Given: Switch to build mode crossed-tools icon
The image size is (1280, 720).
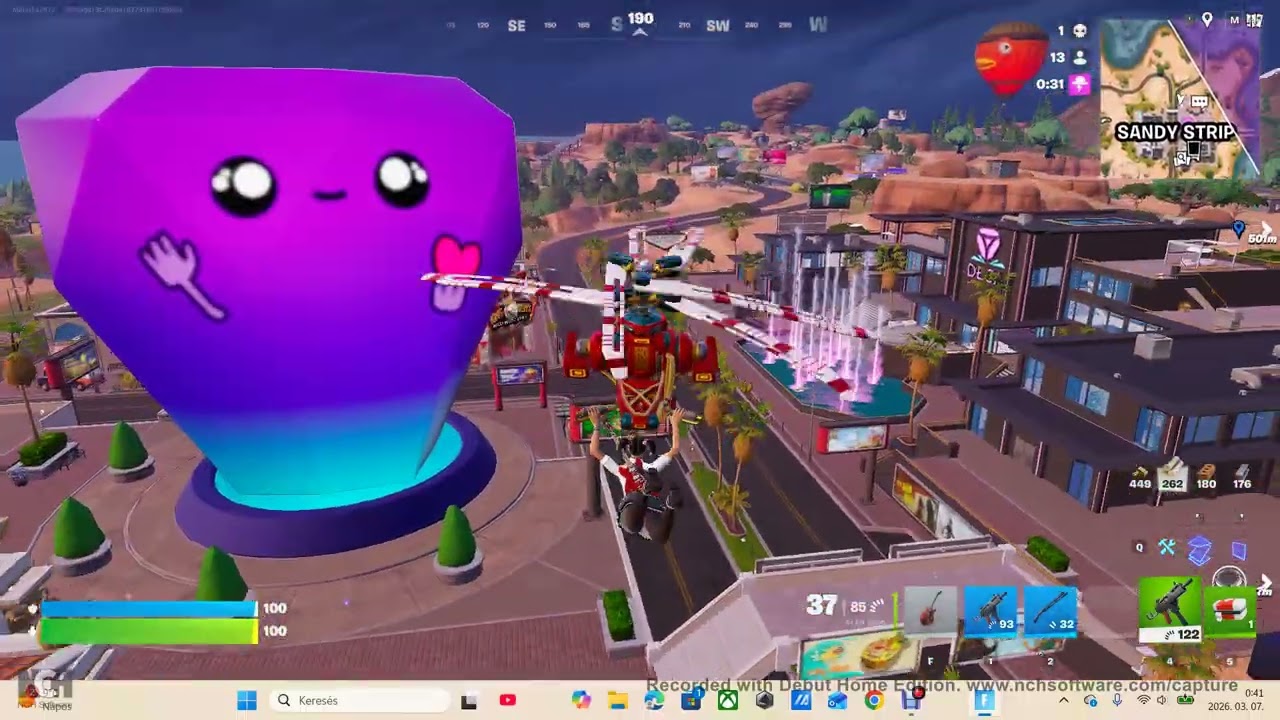Looking at the screenshot, I should coord(1167,547).
